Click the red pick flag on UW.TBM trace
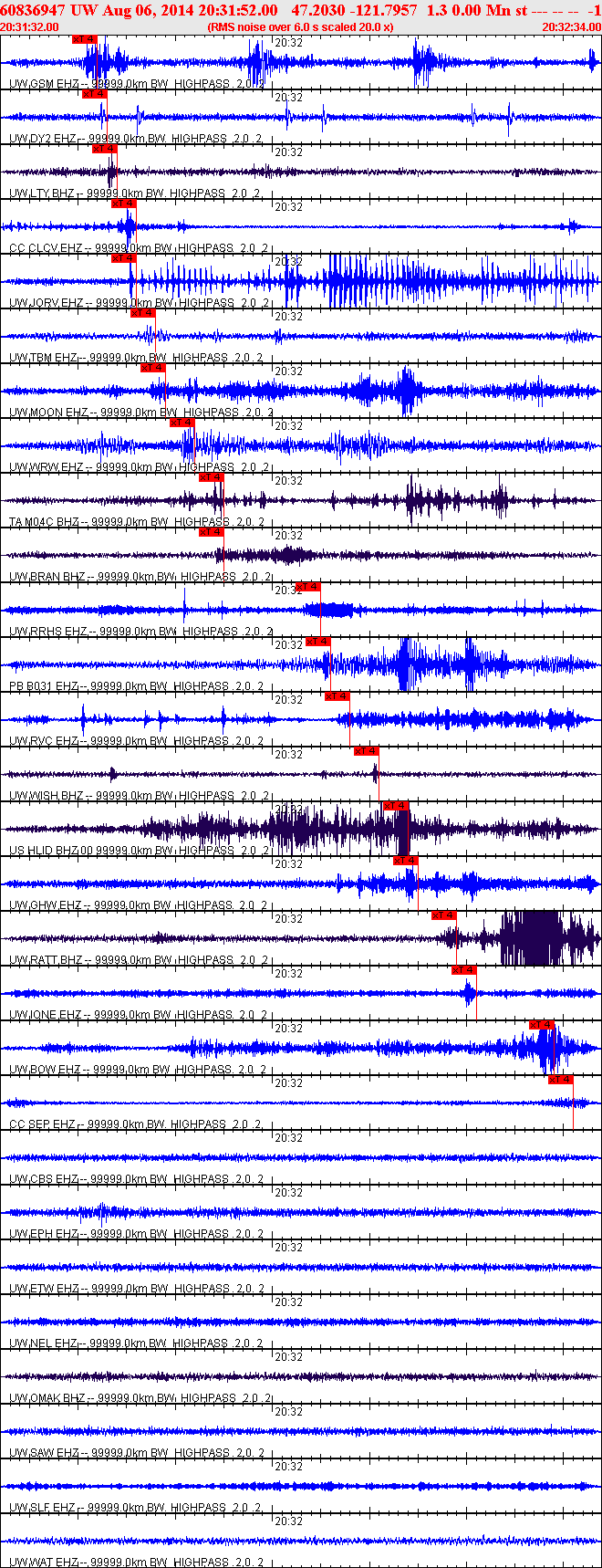602x1568 pixels. [144, 313]
